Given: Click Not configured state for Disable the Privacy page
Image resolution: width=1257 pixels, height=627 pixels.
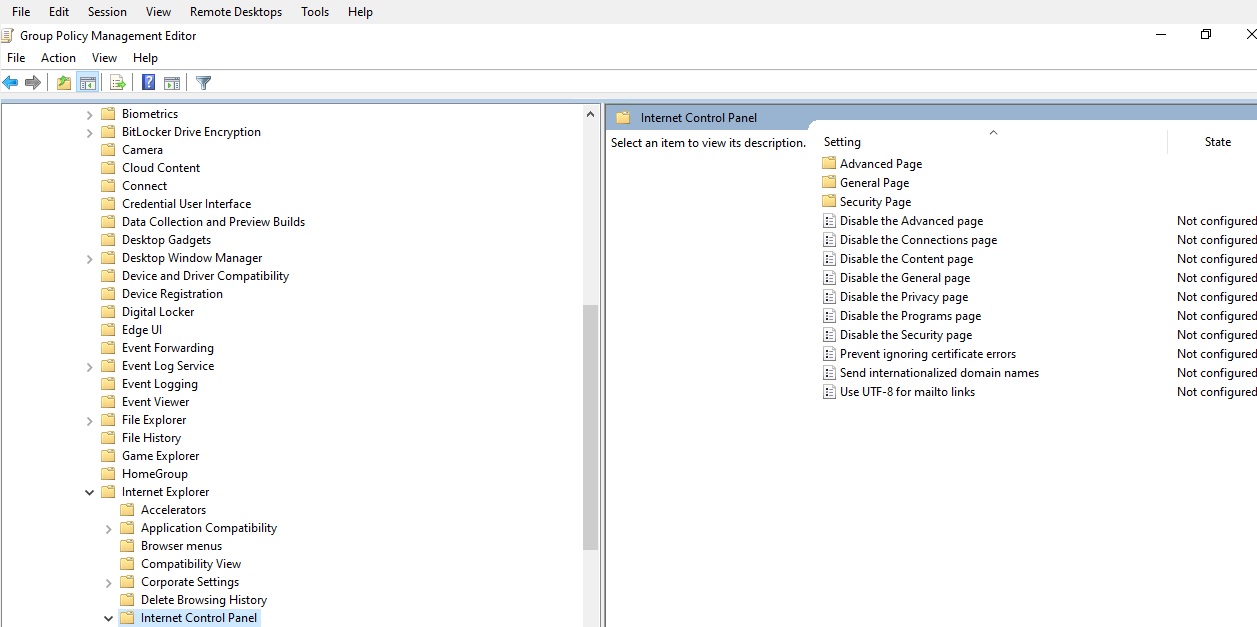Looking at the screenshot, I should (1216, 297).
